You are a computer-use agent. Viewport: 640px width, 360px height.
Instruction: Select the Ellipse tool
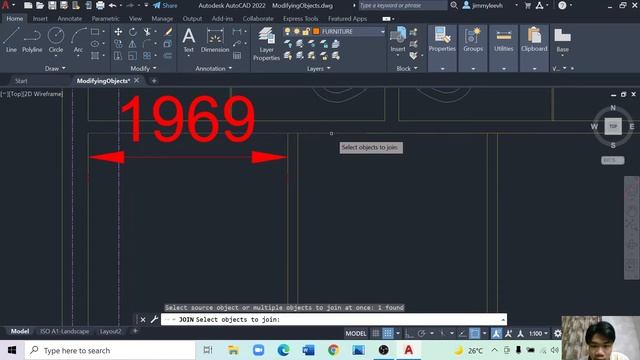(95, 44)
